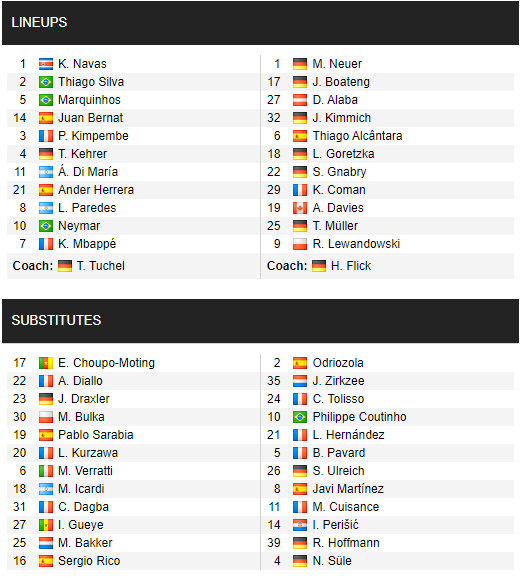Viewport: 520px width, 578px height.
Task: Click the Cameroon flag beside E. Choupo-Moting
Action: point(46,363)
